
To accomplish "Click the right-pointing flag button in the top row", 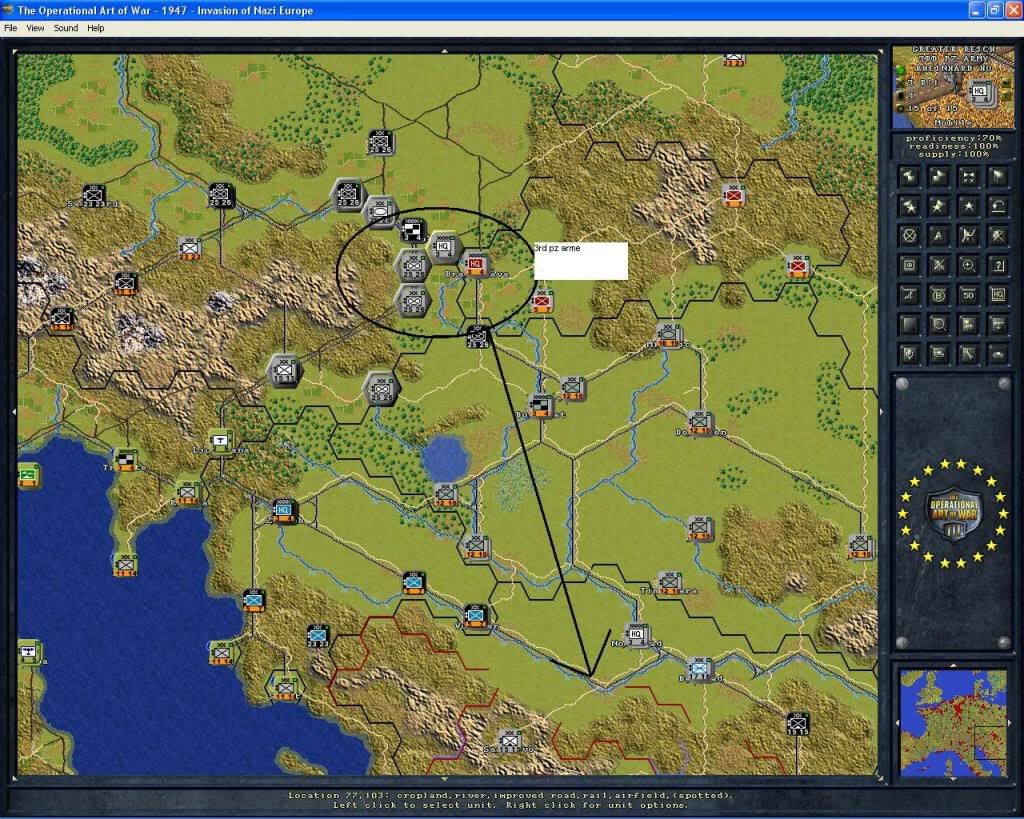I will click(x=938, y=176).
